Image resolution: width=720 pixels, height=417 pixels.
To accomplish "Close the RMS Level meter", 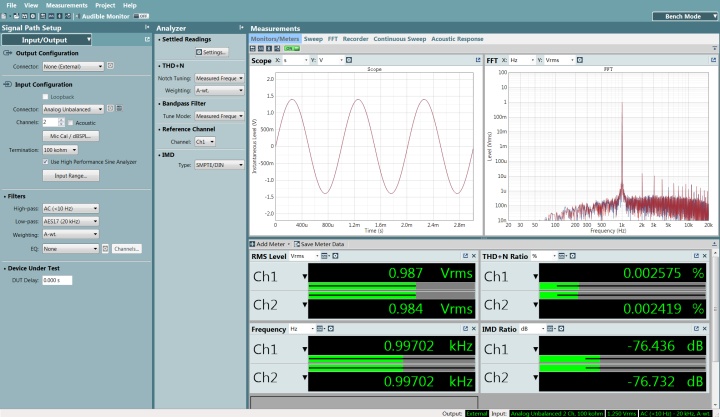I will point(474,257).
